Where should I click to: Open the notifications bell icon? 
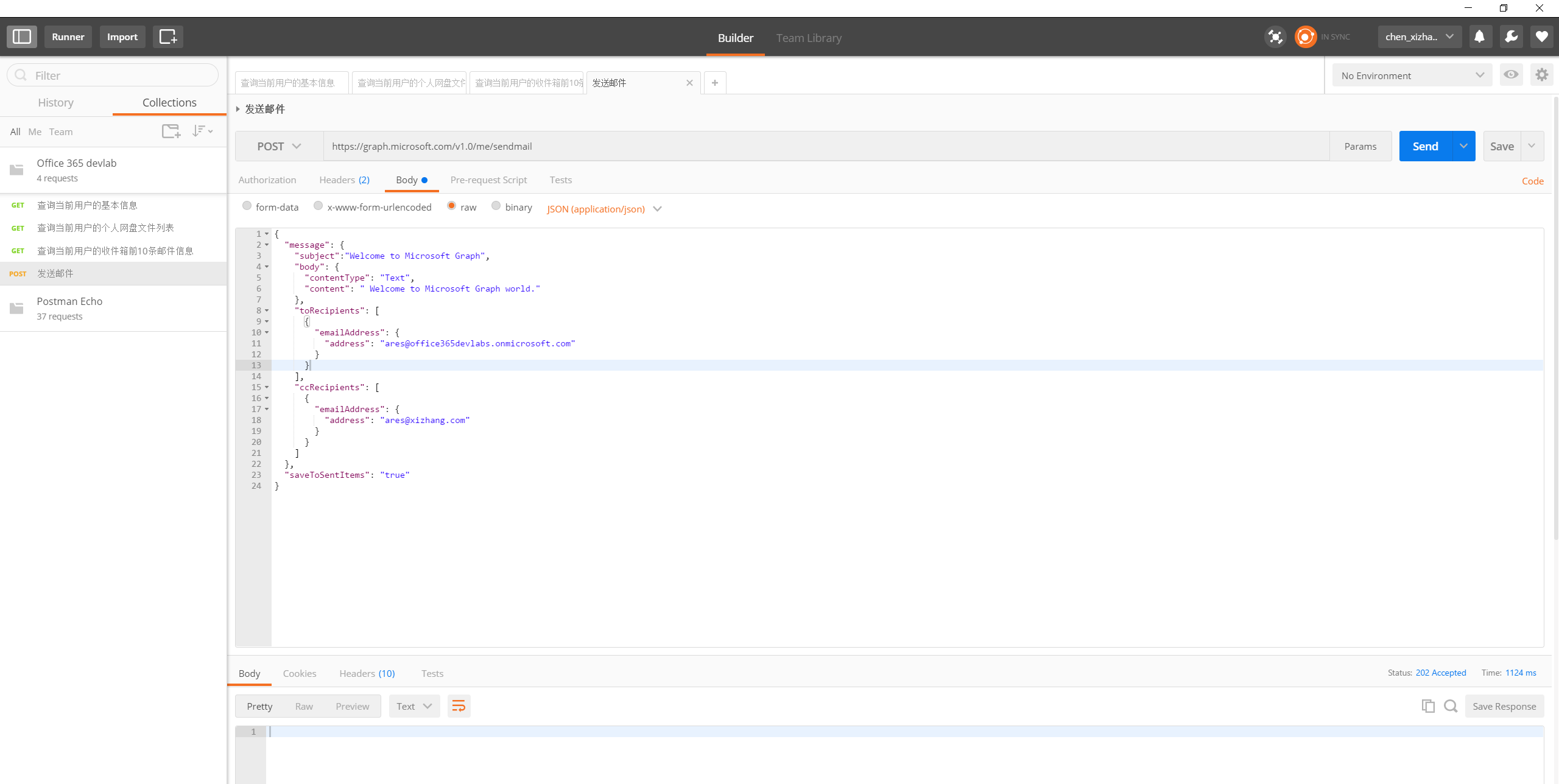coord(1479,37)
